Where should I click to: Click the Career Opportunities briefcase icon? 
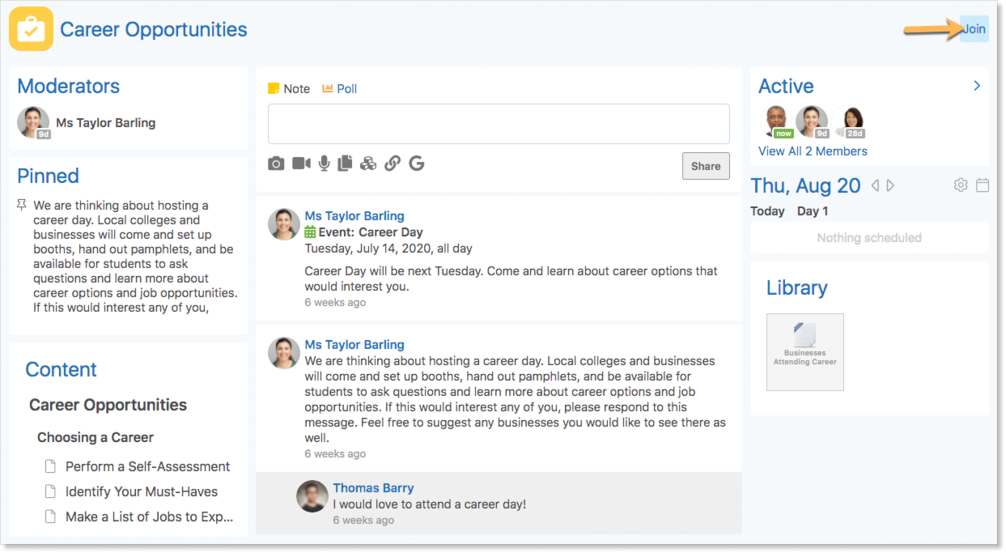[x=31, y=29]
